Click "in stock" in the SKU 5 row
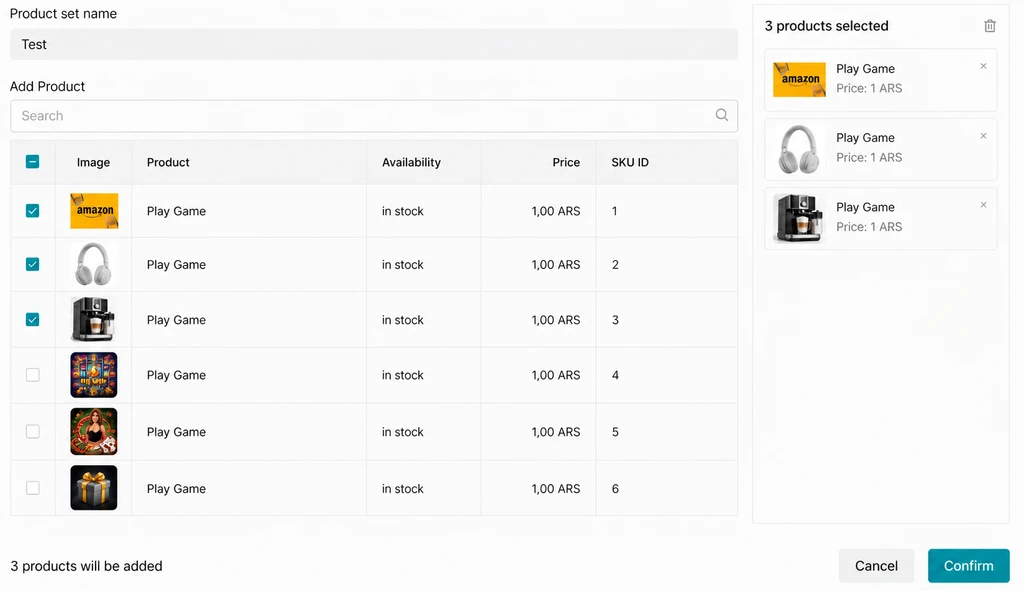The image size is (1024, 591). tap(403, 432)
